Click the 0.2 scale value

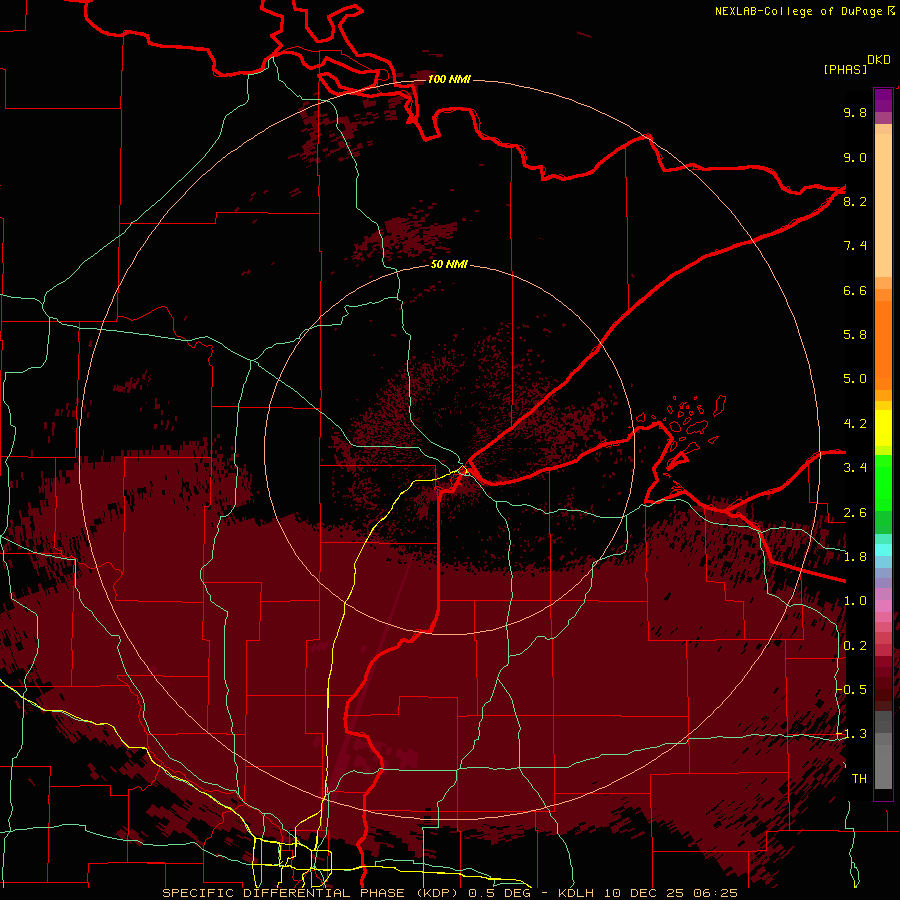(x=855, y=646)
